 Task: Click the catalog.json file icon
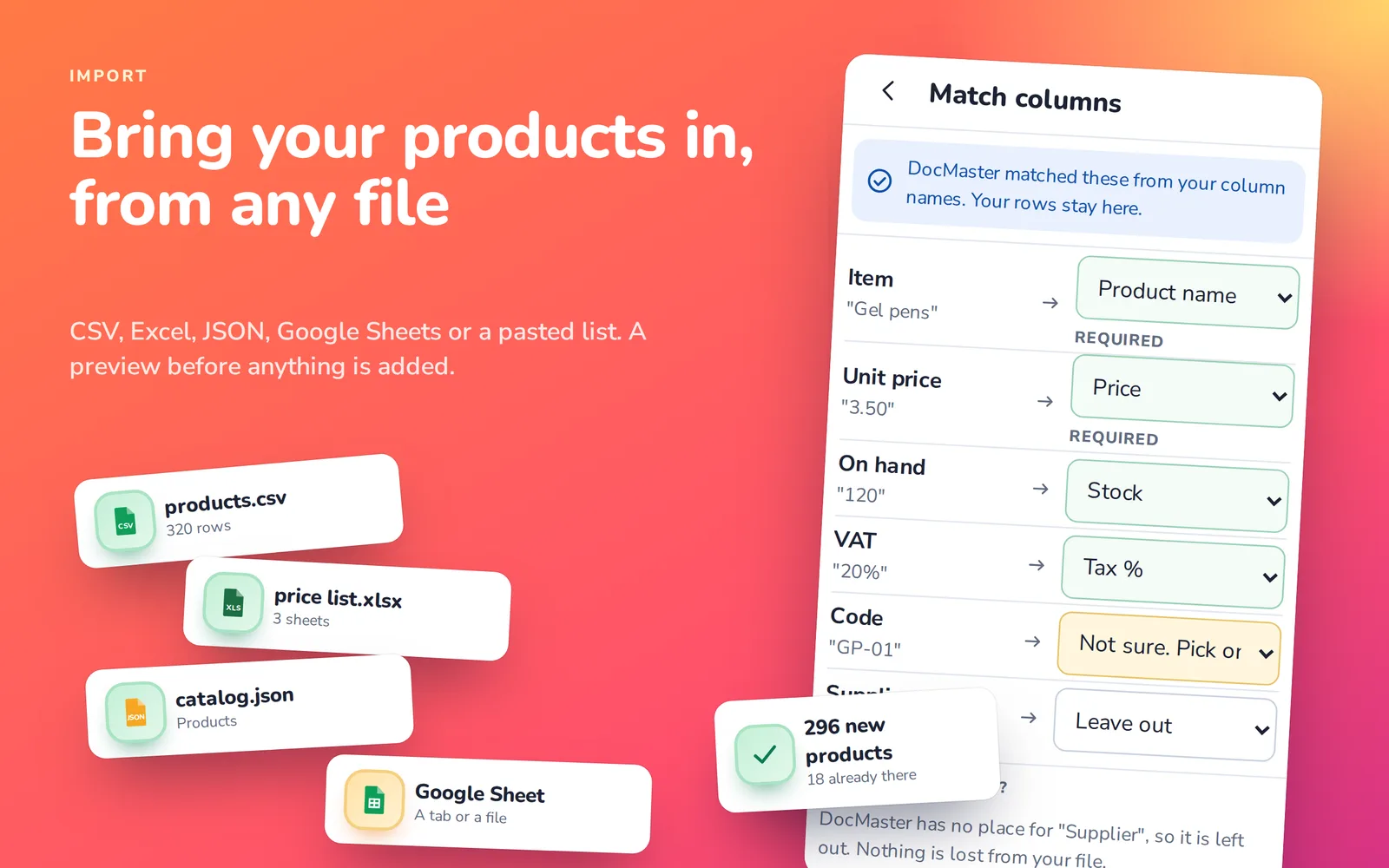click(x=135, y=712)
